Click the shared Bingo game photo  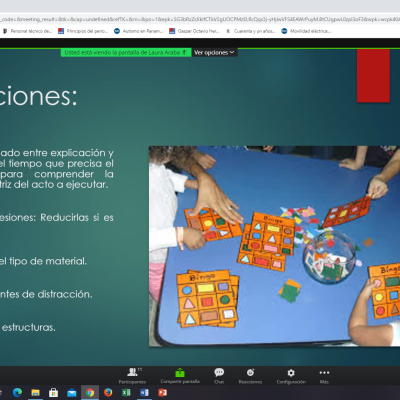[x=274, y=246]
